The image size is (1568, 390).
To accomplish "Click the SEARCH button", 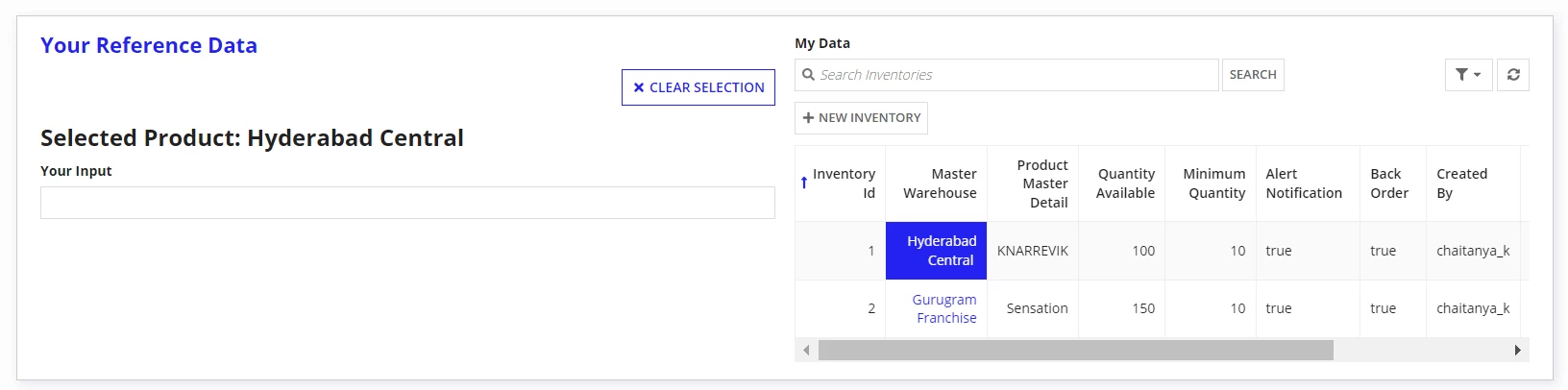I will (1253, 75).
